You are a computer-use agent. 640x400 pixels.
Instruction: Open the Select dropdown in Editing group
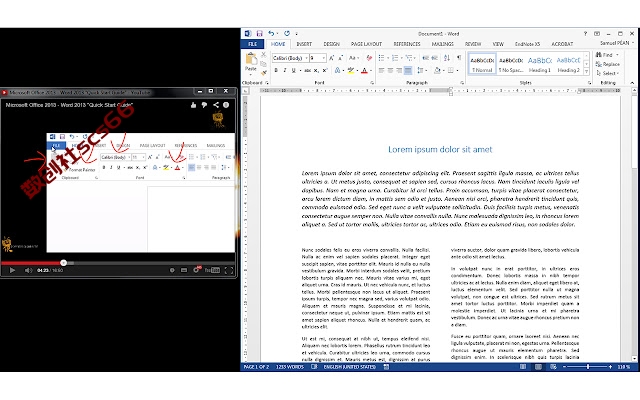click(608, 73)
